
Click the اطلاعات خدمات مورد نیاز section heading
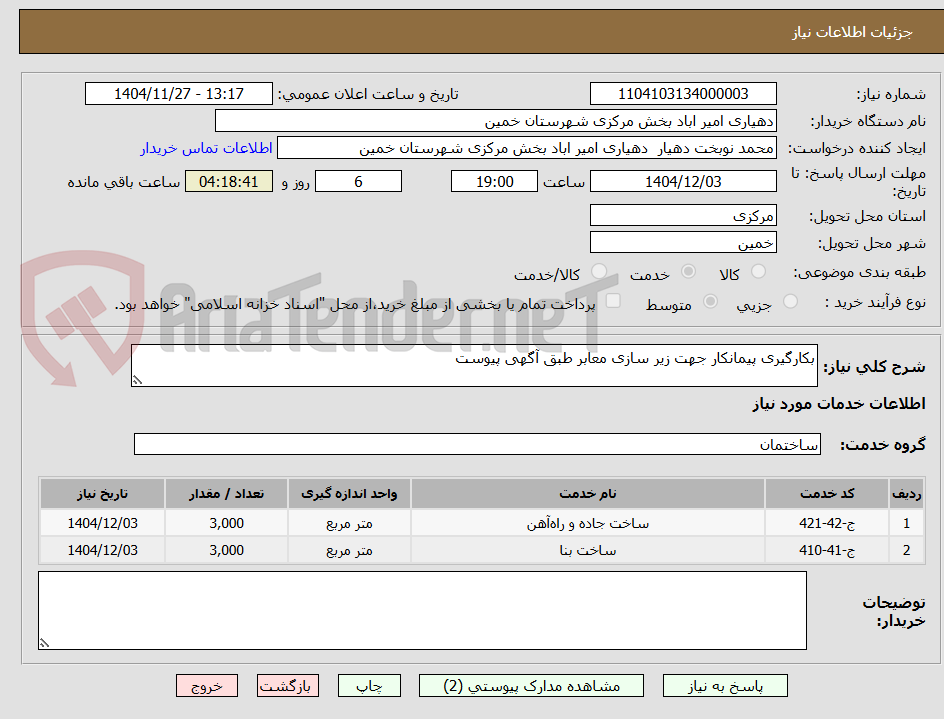click(839, 403)
